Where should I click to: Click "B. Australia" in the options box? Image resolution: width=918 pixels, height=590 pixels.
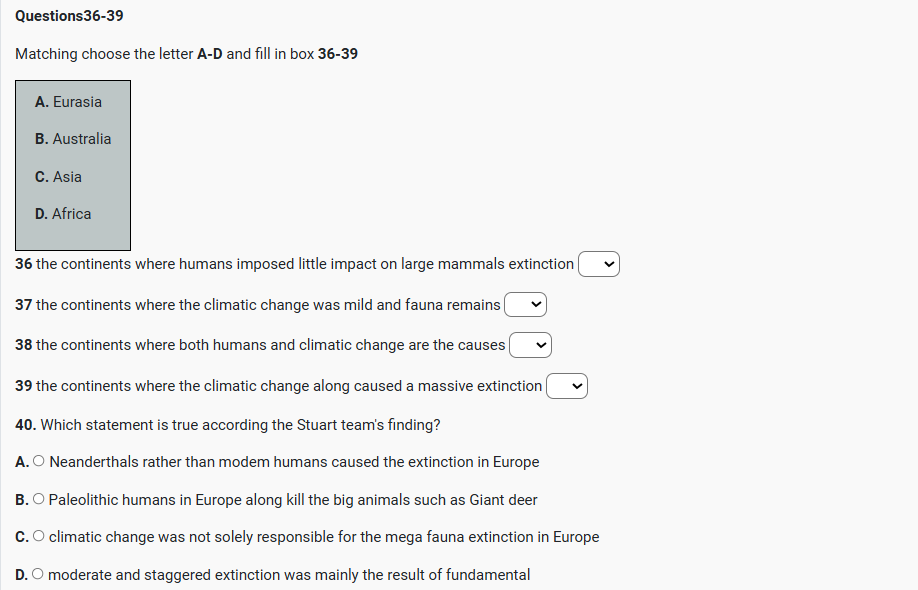(73, 139)
